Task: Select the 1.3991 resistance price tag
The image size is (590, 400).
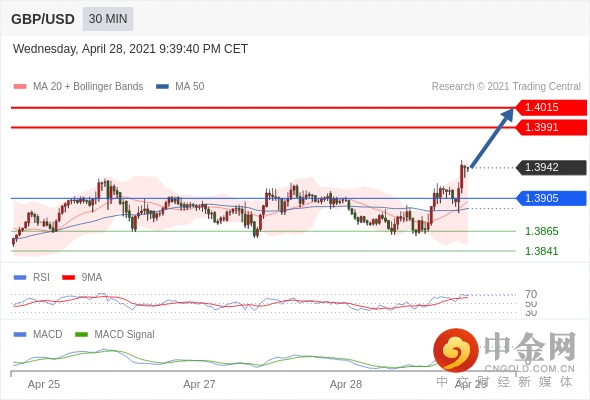Action: tap(551, 127)
